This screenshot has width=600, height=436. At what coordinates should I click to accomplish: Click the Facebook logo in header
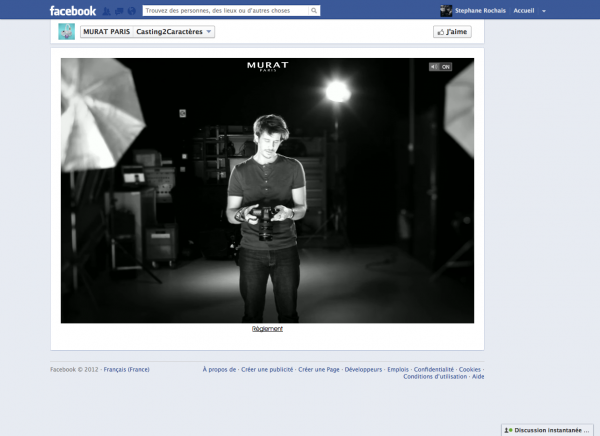point(73,11)
